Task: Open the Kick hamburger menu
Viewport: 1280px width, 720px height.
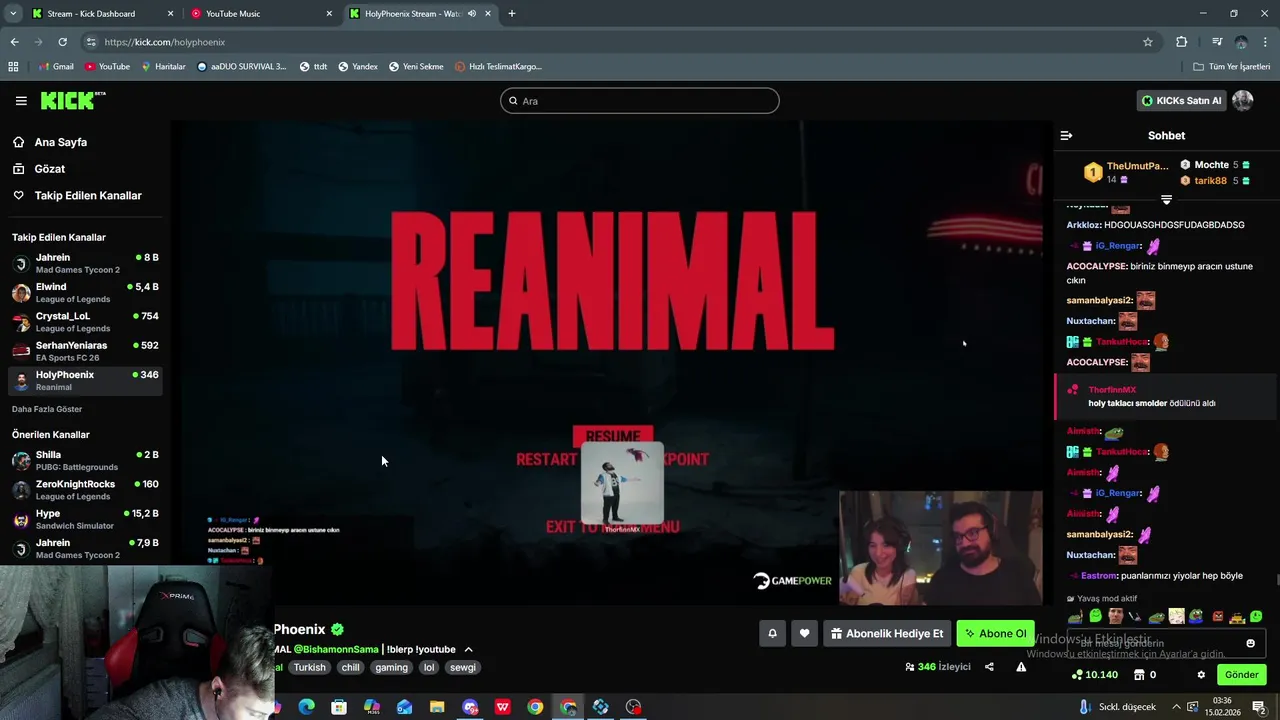Action: 21,101
